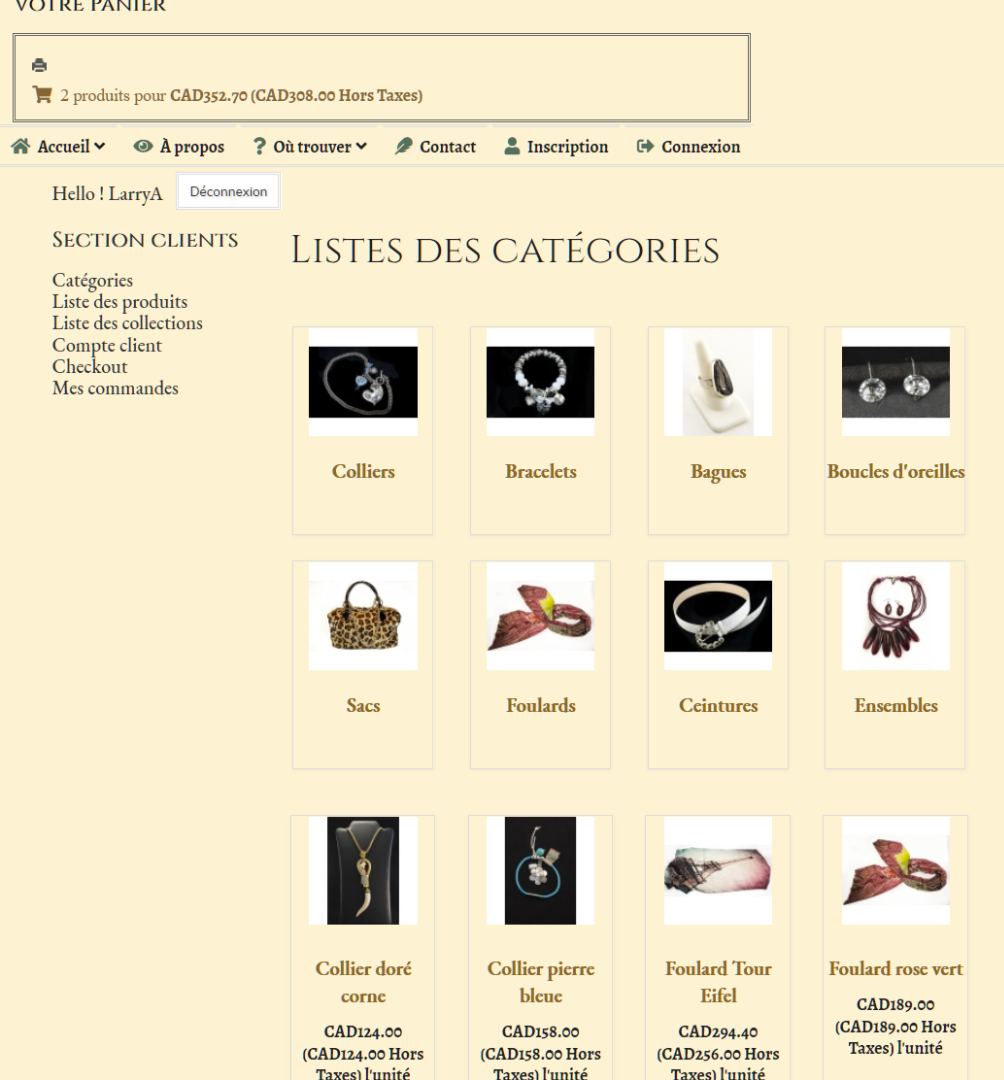
Task: Select the Colliers category thumbnail
Action: point(363,382)
